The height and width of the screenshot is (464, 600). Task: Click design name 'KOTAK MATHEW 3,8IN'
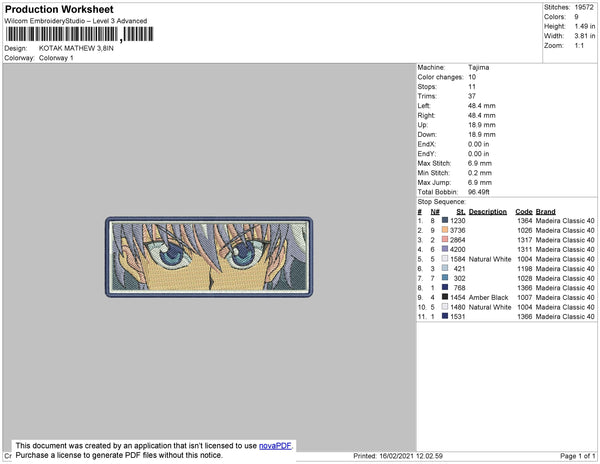point(76,49)
